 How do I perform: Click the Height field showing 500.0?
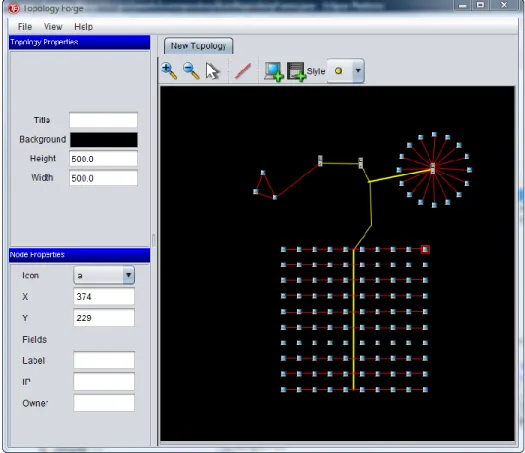tap(103, 159)
